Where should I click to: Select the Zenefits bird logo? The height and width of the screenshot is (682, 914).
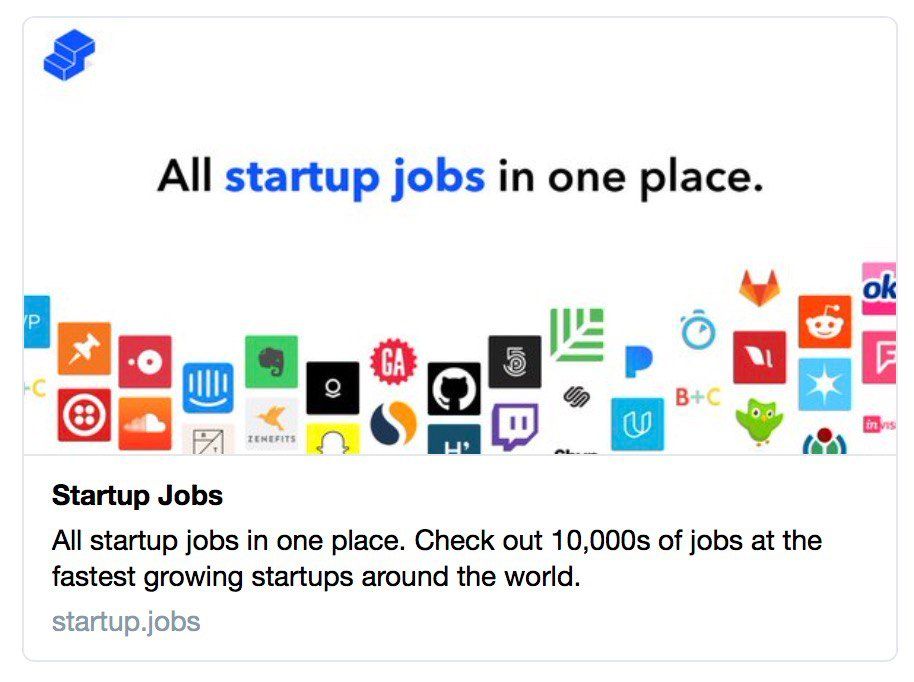tap(272, 424)
